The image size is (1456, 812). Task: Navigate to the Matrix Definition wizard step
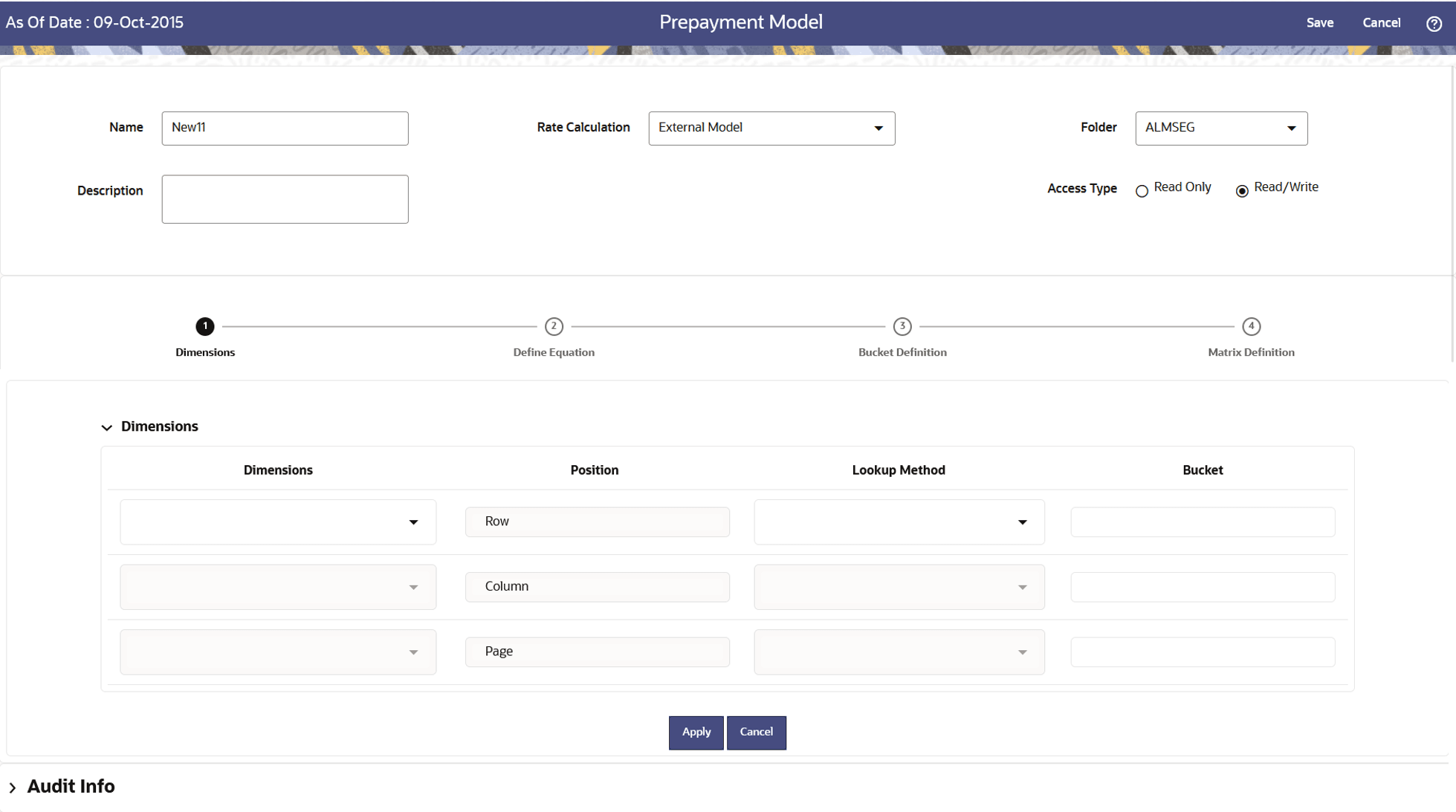(1251, 326)
